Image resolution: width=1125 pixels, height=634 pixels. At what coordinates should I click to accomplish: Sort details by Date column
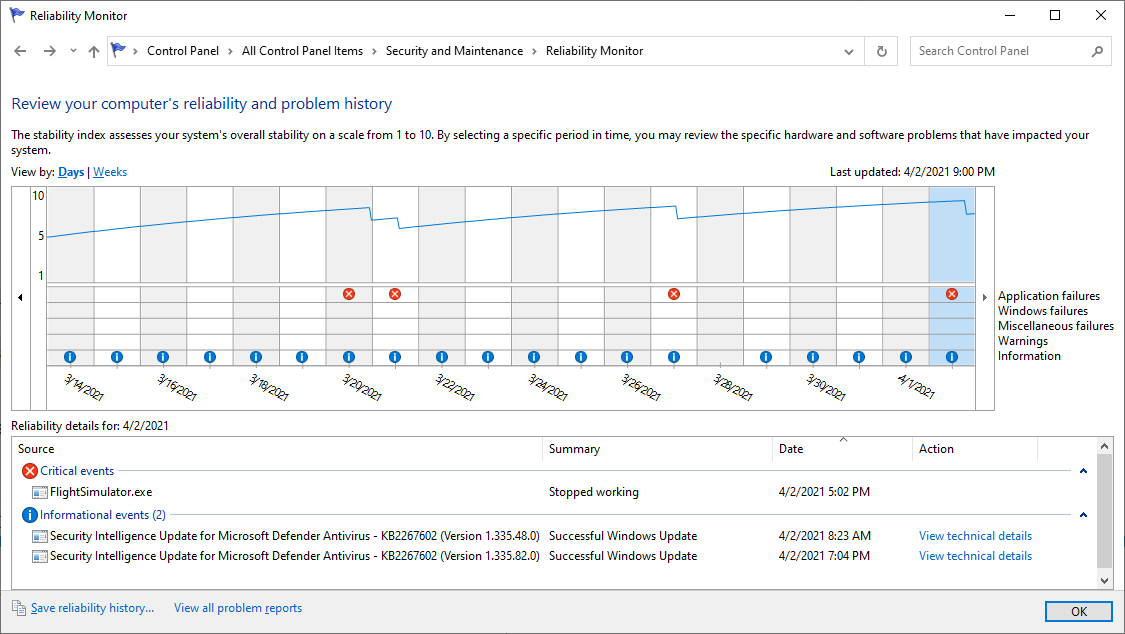pos(842,449)
